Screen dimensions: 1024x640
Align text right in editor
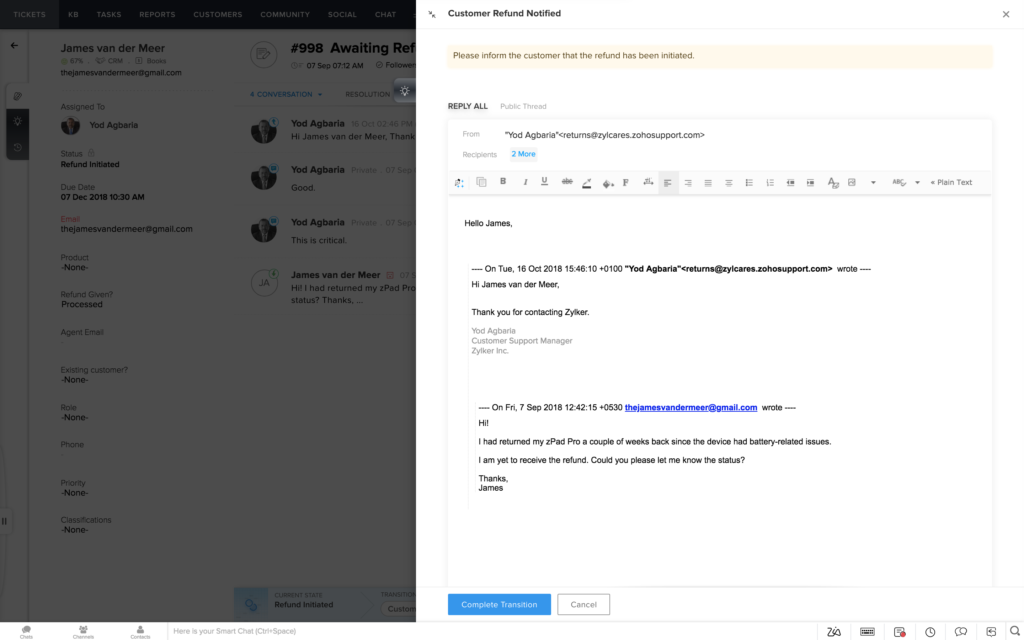click(688, 183)
